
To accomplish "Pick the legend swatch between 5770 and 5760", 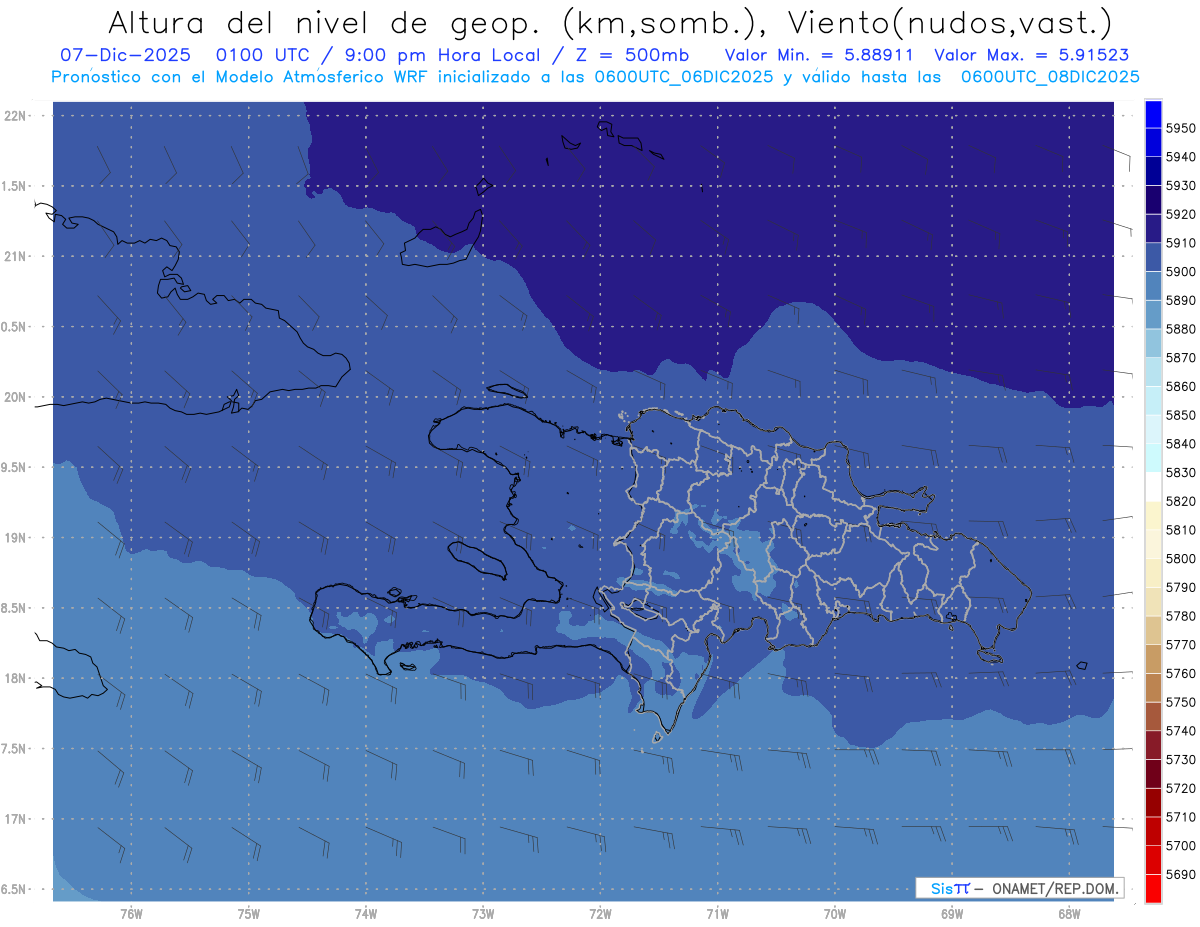I will 1153,659.
